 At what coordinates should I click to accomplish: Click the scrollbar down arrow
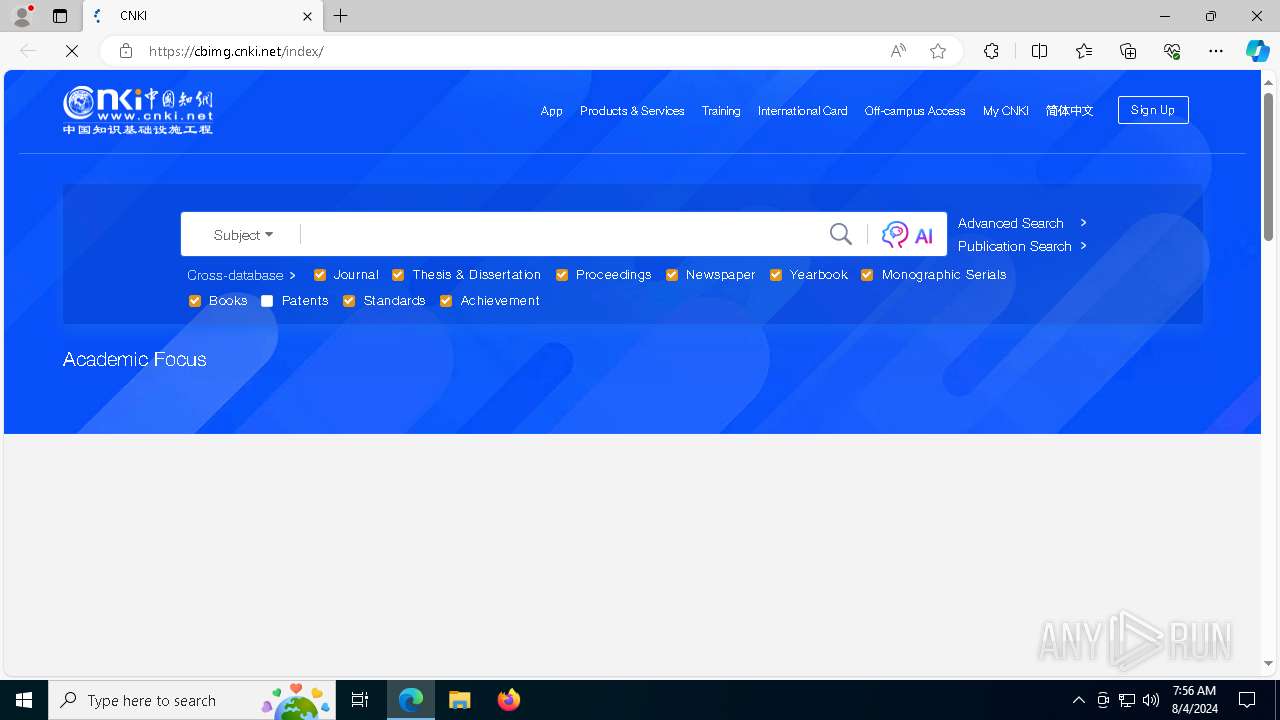point(1269,663)
